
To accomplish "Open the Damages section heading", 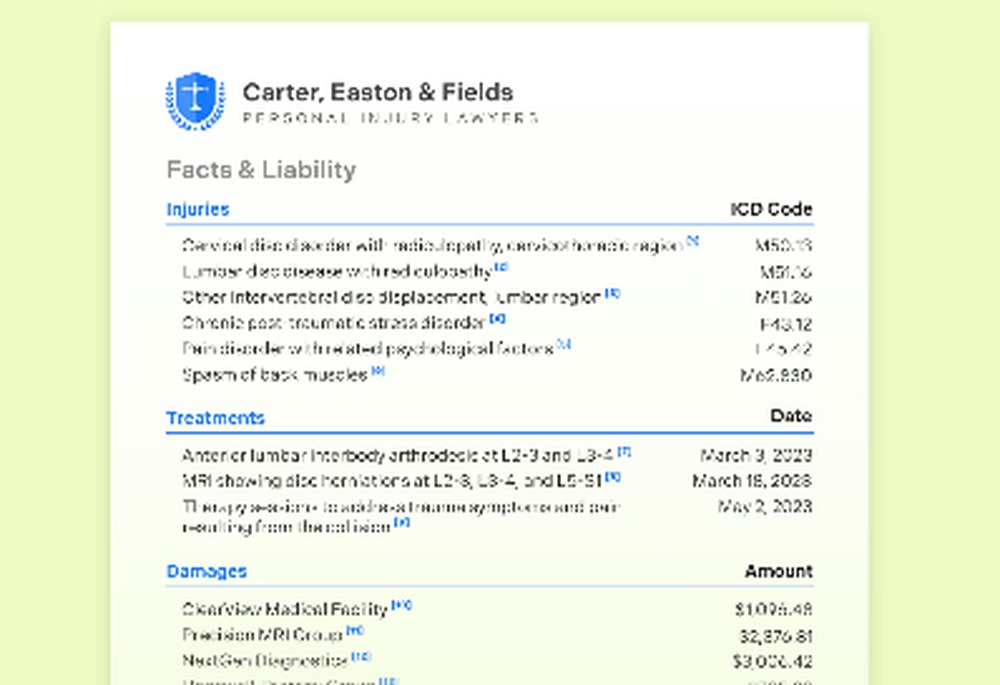I will (207, 571).
